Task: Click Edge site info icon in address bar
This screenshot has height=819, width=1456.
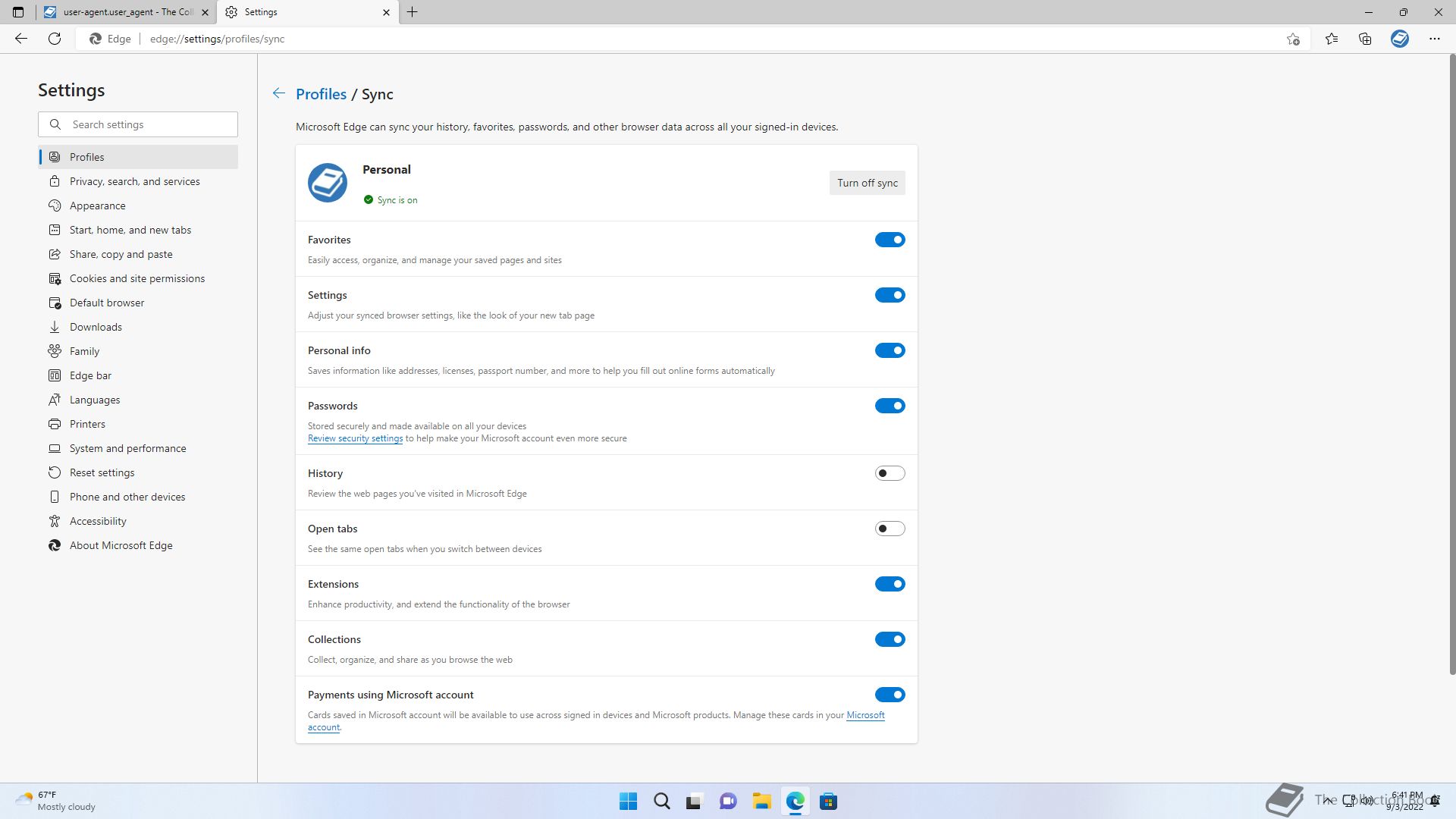Action: point(111,39)
